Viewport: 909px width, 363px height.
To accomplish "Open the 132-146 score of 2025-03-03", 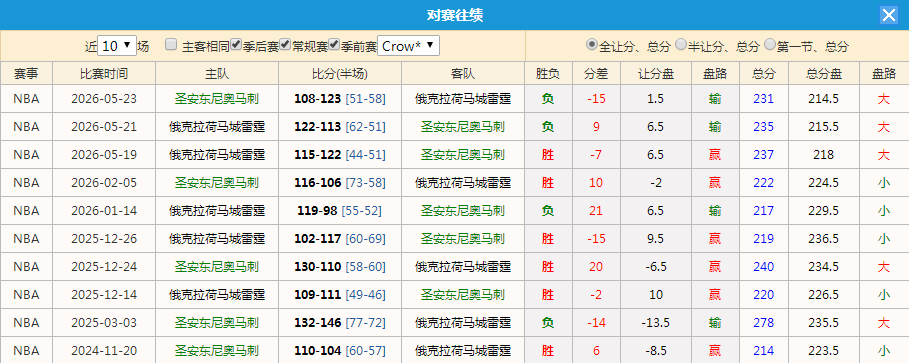I will click(x=318, y=322).
